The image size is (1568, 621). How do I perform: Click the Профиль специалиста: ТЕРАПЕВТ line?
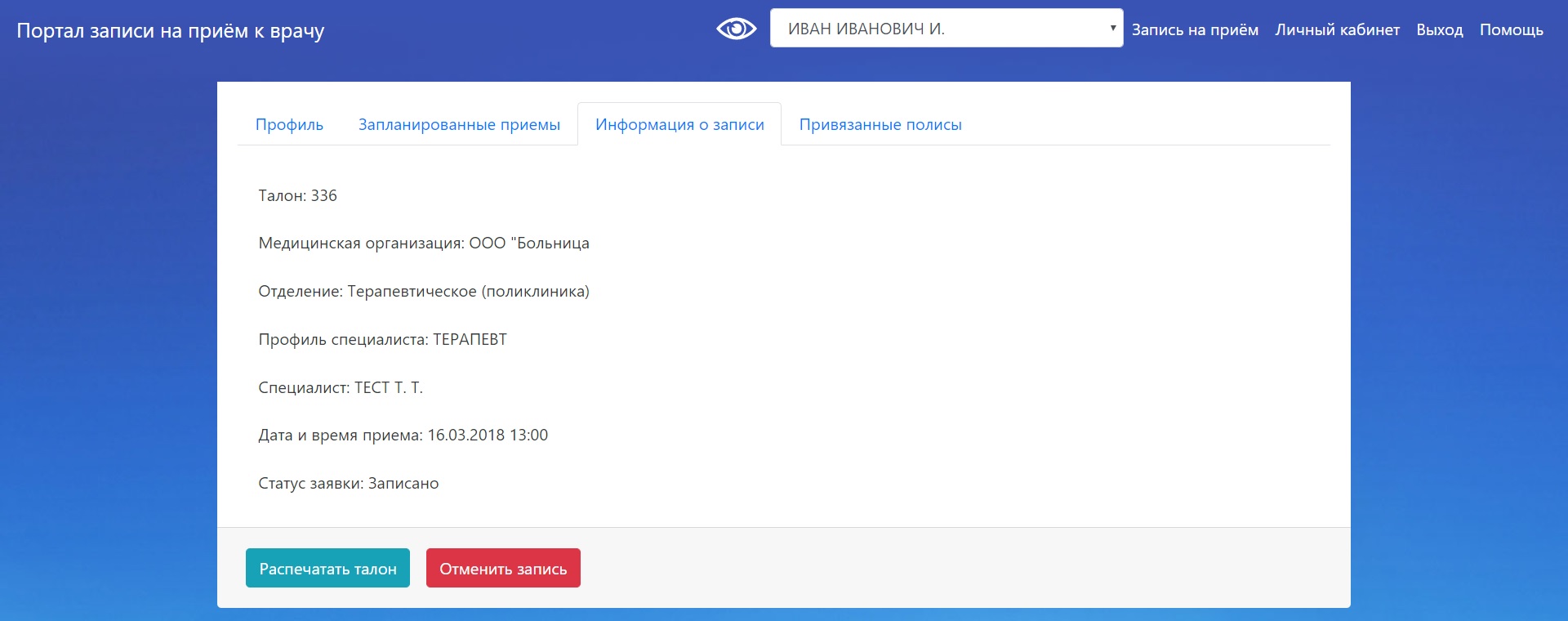click(x=382, y=340)
